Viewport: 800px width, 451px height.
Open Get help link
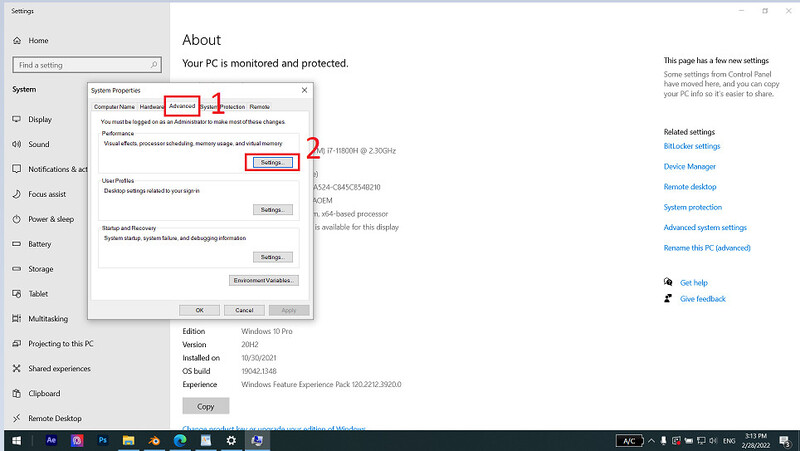693,283
